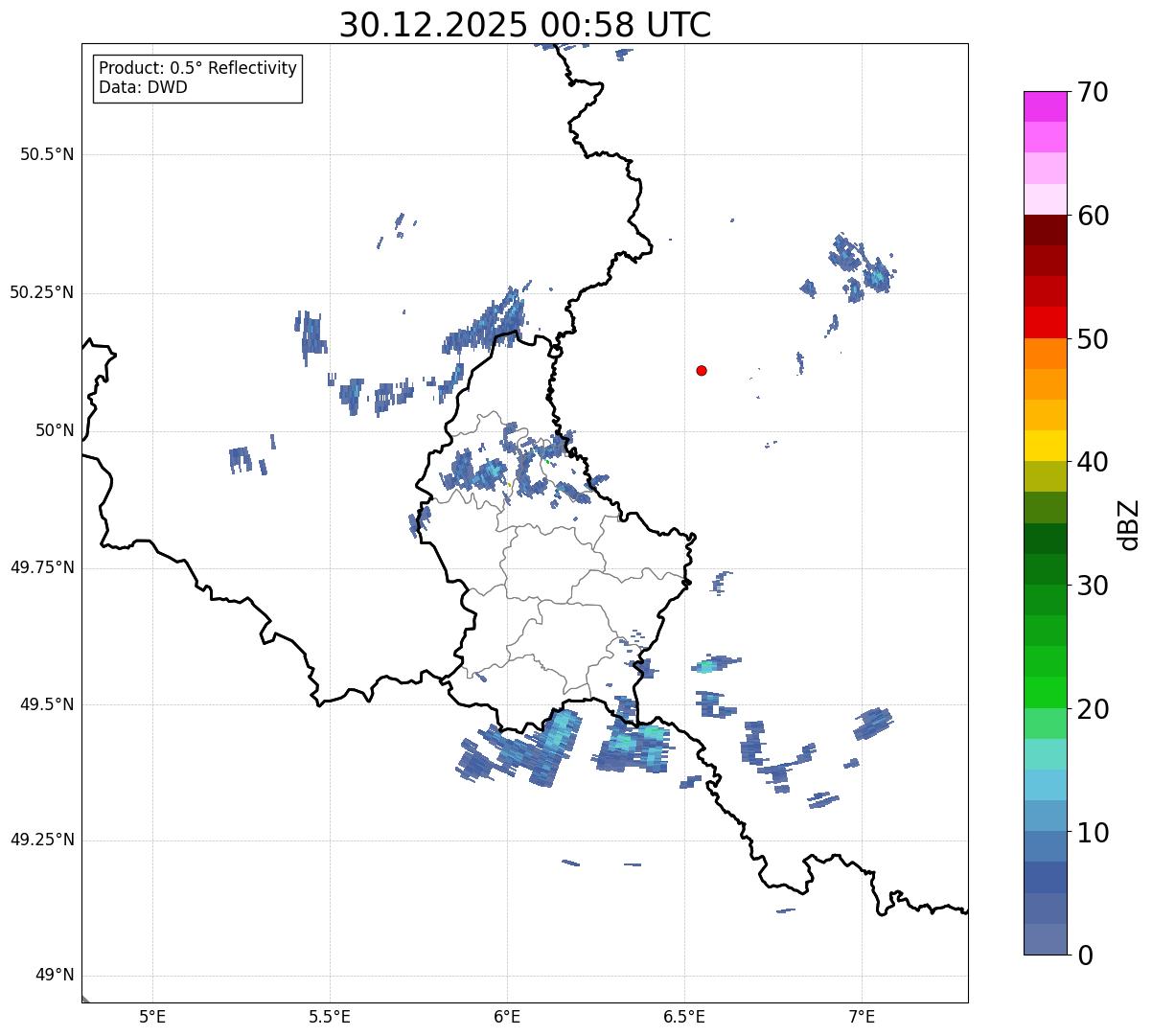Click the 50.25°N latitude tick label
Image resolution: width=1152 pixels, height=1036 pixels.
[42, 292]
